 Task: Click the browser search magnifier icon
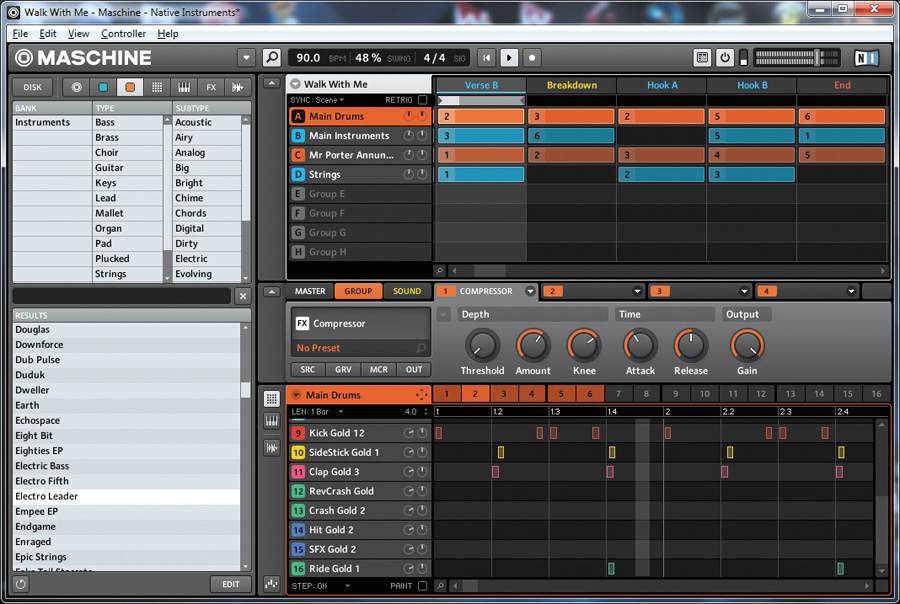tap(272, 58)
